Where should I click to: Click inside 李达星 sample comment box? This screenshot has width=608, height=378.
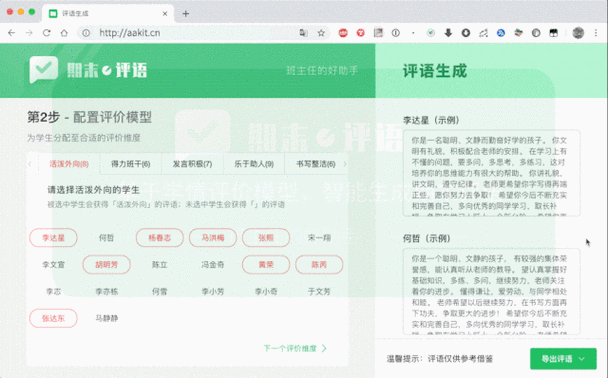[492, 173]
